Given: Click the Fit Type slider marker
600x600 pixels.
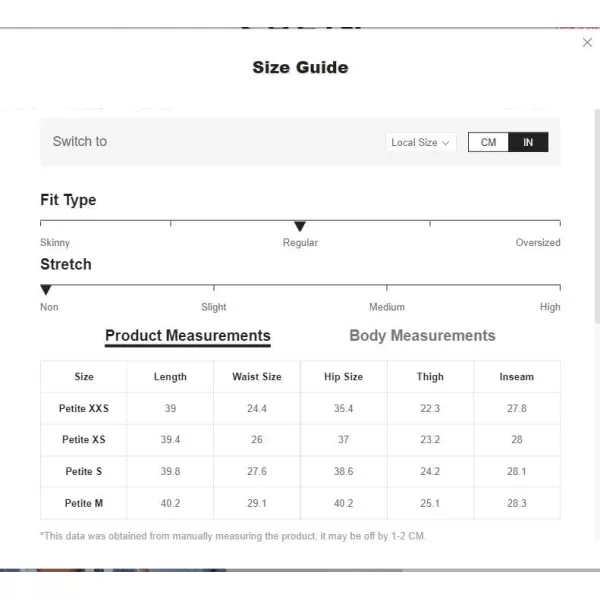Looking at the screenshot, I should [300, 226].
